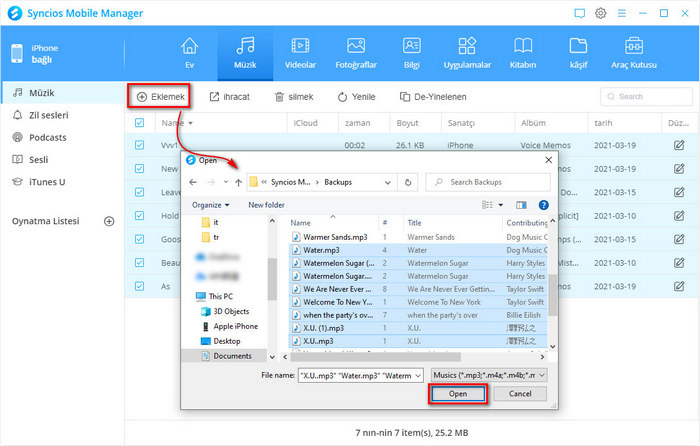Toggle the select-all checkbox in table header
The height and width of the screenshot is (446, 700).
click(139, 123)
